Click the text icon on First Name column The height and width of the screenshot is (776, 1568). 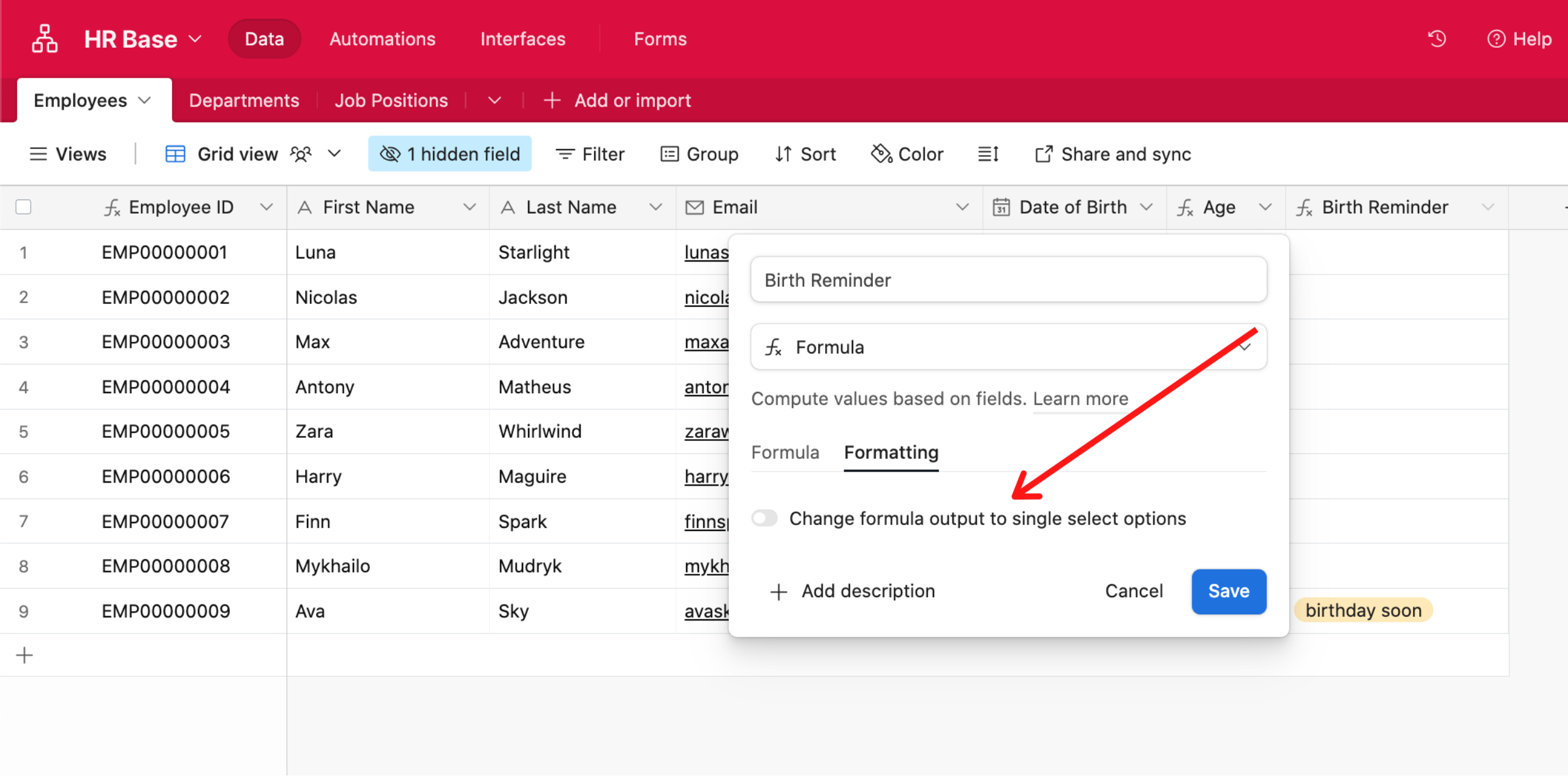pyautogui.click(x=304, y=208)
